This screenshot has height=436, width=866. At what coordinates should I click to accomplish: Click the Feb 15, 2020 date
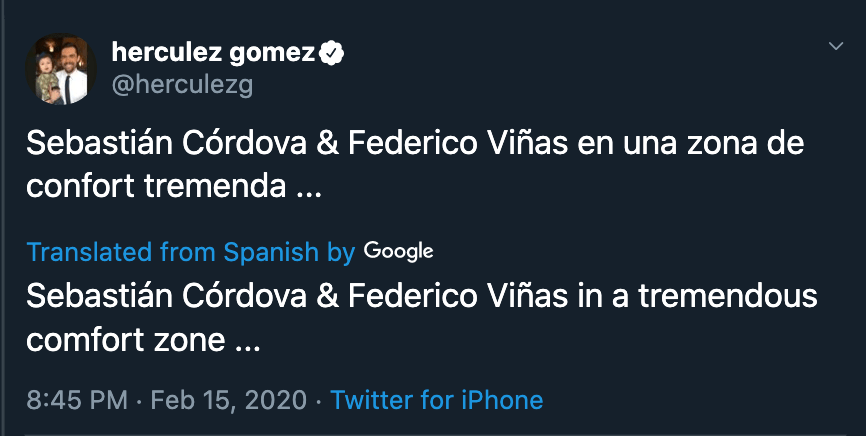pyautogui.click(x=227, y=401)
